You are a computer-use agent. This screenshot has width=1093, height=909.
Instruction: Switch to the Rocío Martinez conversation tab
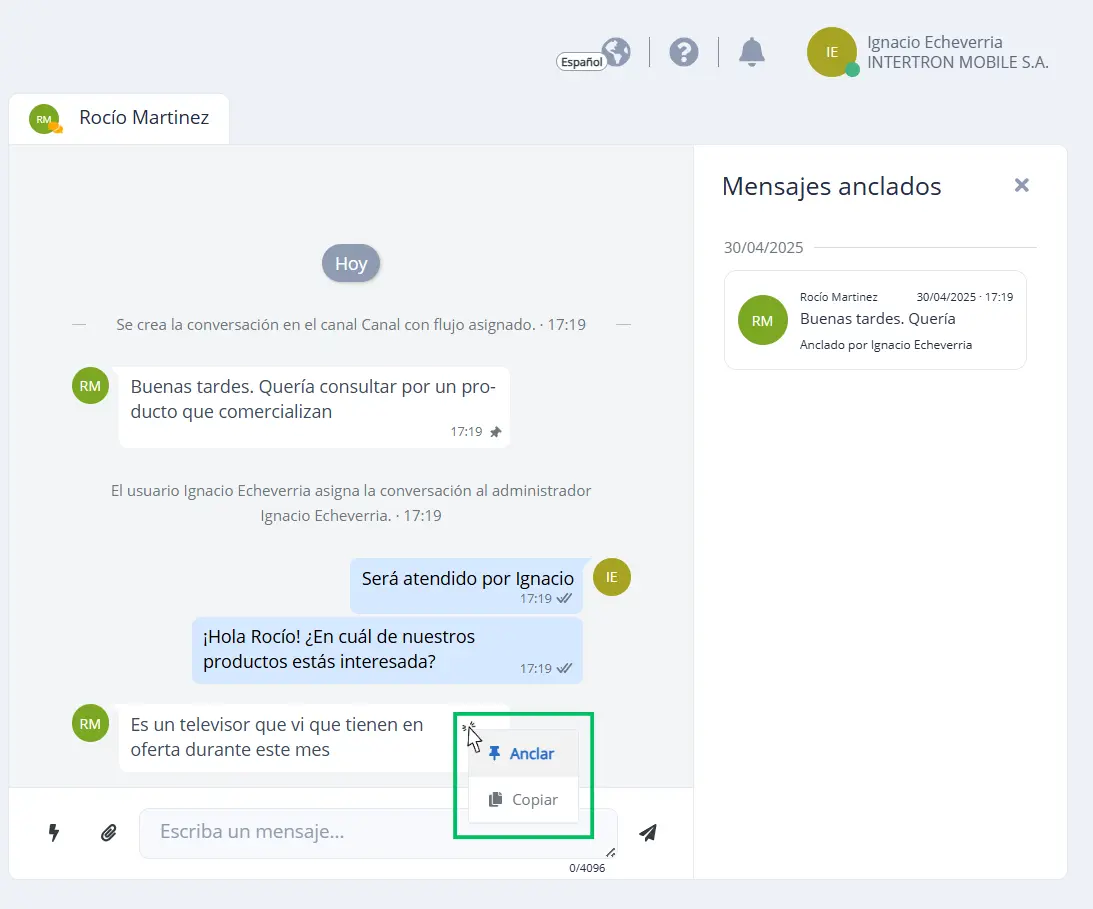click(x=119, y=118)
